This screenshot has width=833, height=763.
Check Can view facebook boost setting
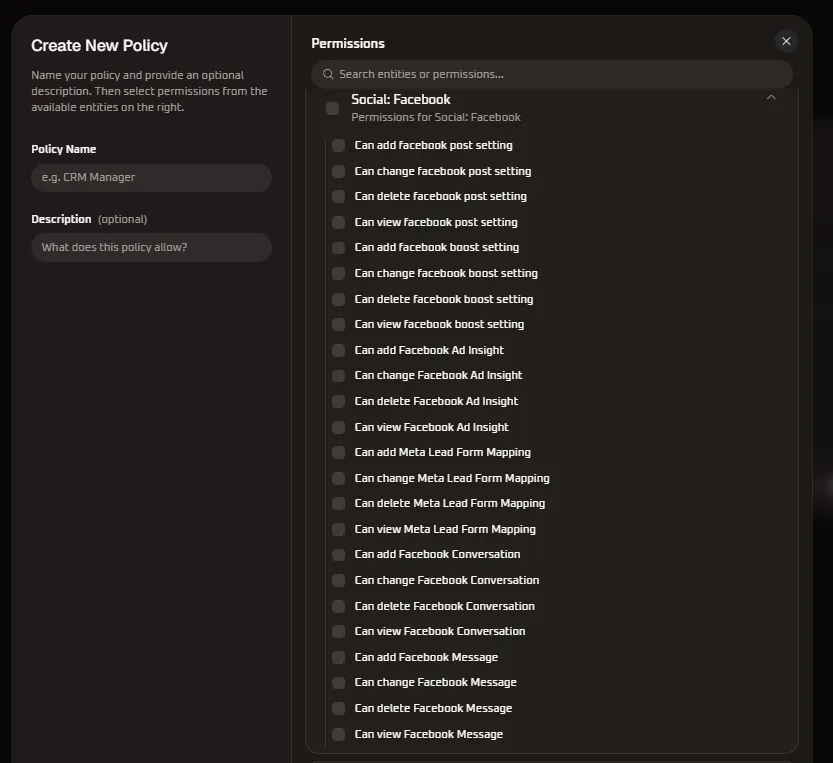pos(338,324)
